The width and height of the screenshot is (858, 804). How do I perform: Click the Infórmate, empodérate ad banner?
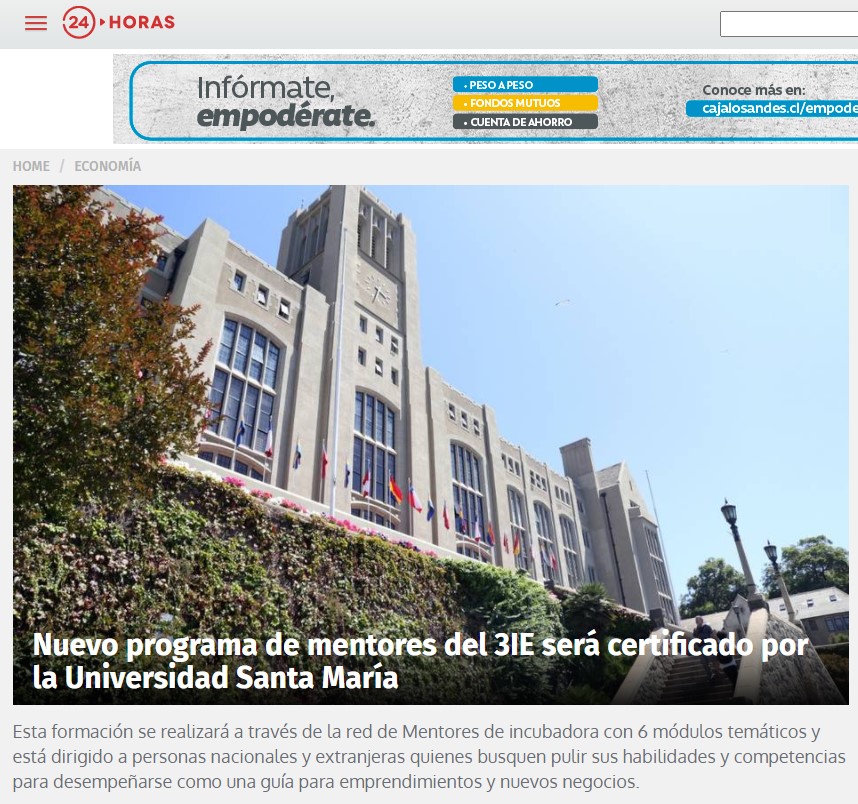[485, 99]
